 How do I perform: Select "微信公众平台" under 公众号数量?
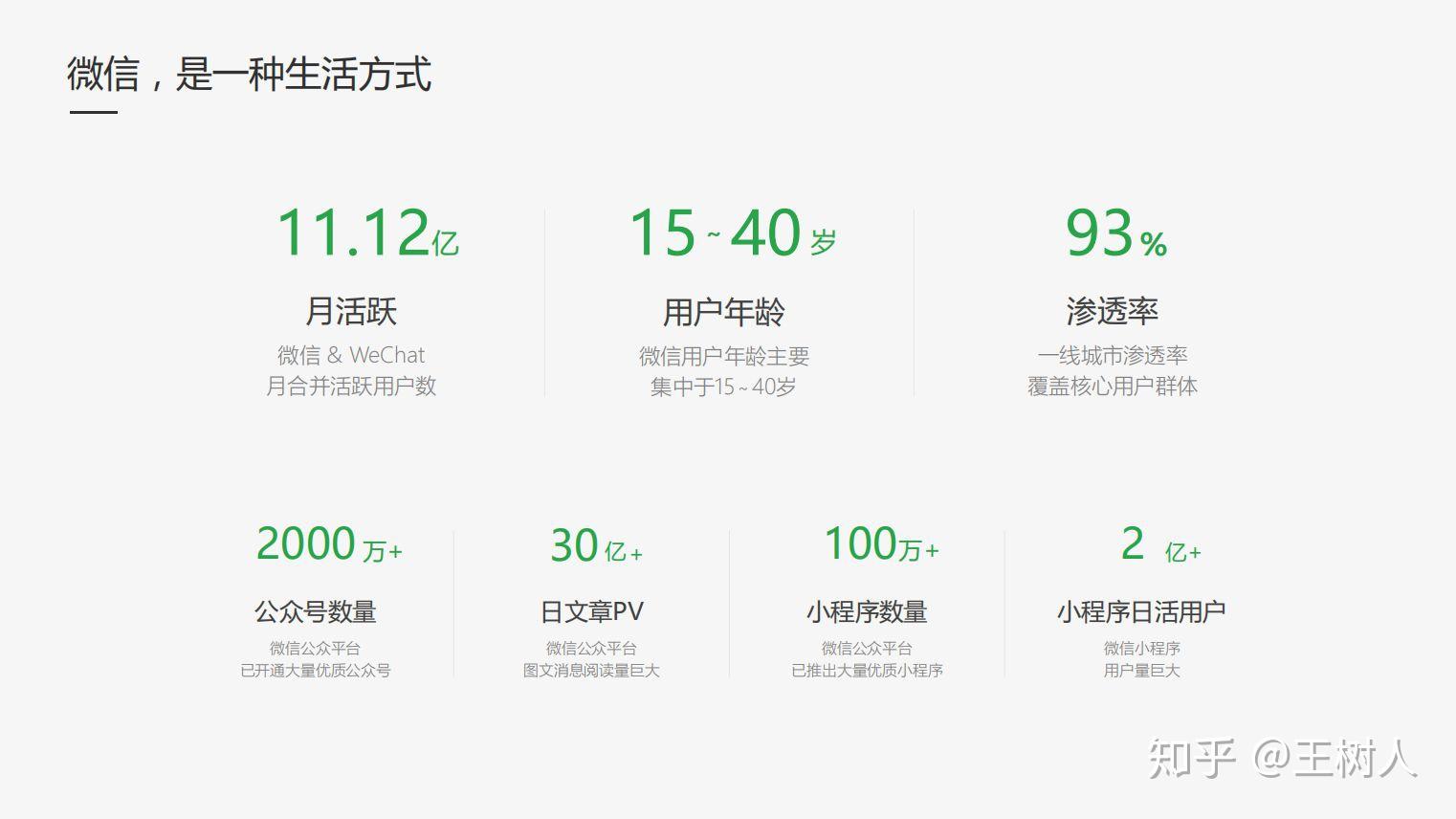[x=316, y=648]
